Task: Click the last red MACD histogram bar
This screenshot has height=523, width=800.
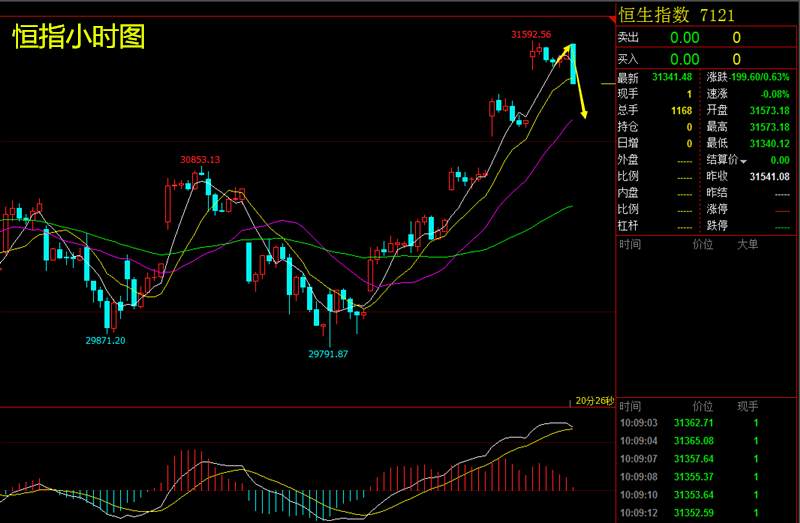Action: point(573,489)
